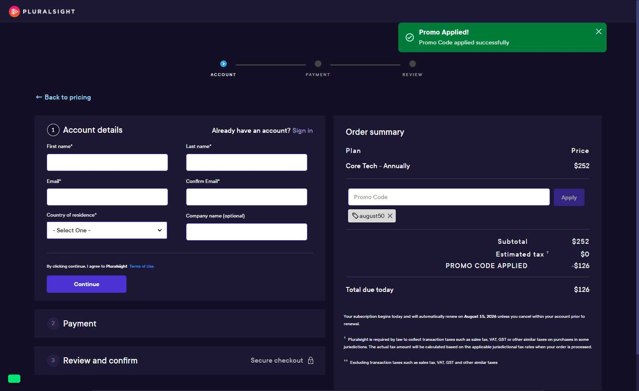Click the Secure checkout lock icon
The width and height of the screenshot is (639, 391).
click(x=311, y=360)
